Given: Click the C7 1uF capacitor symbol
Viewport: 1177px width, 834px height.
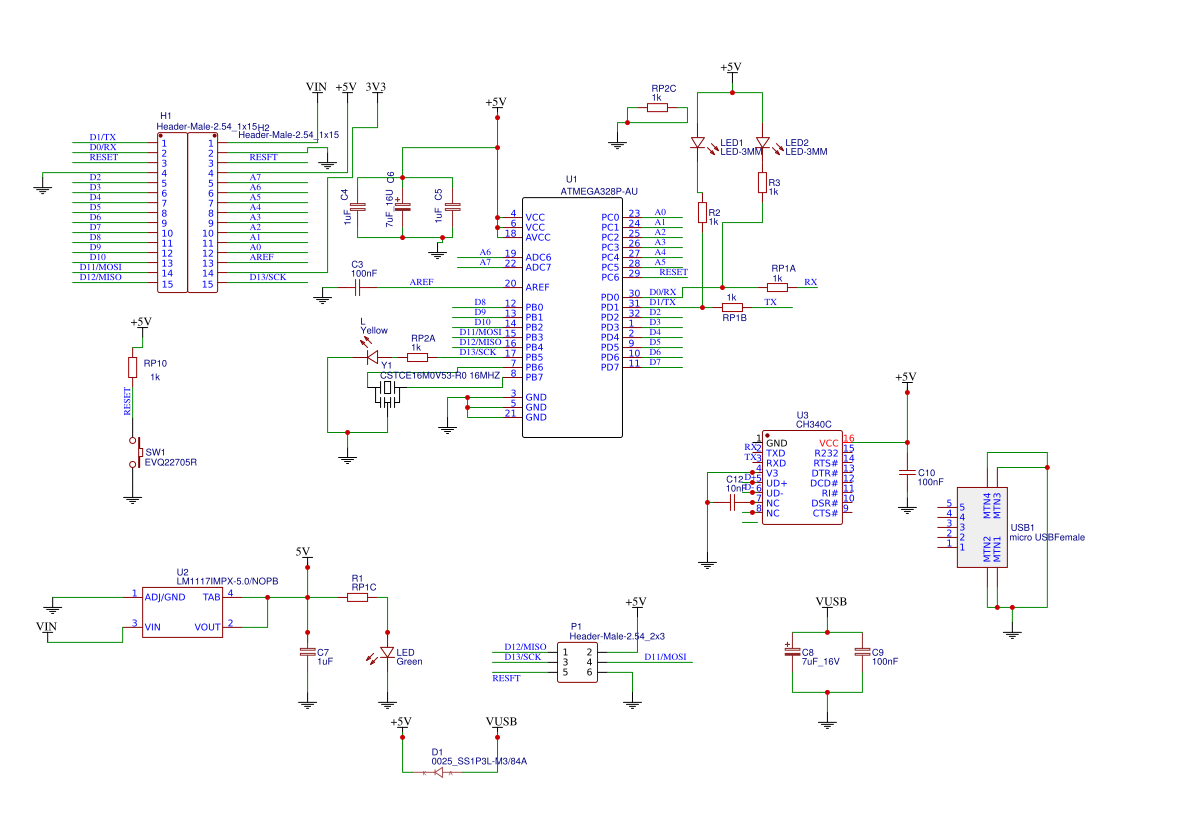Looking at the screenshot, I should (x=307, y=652).
